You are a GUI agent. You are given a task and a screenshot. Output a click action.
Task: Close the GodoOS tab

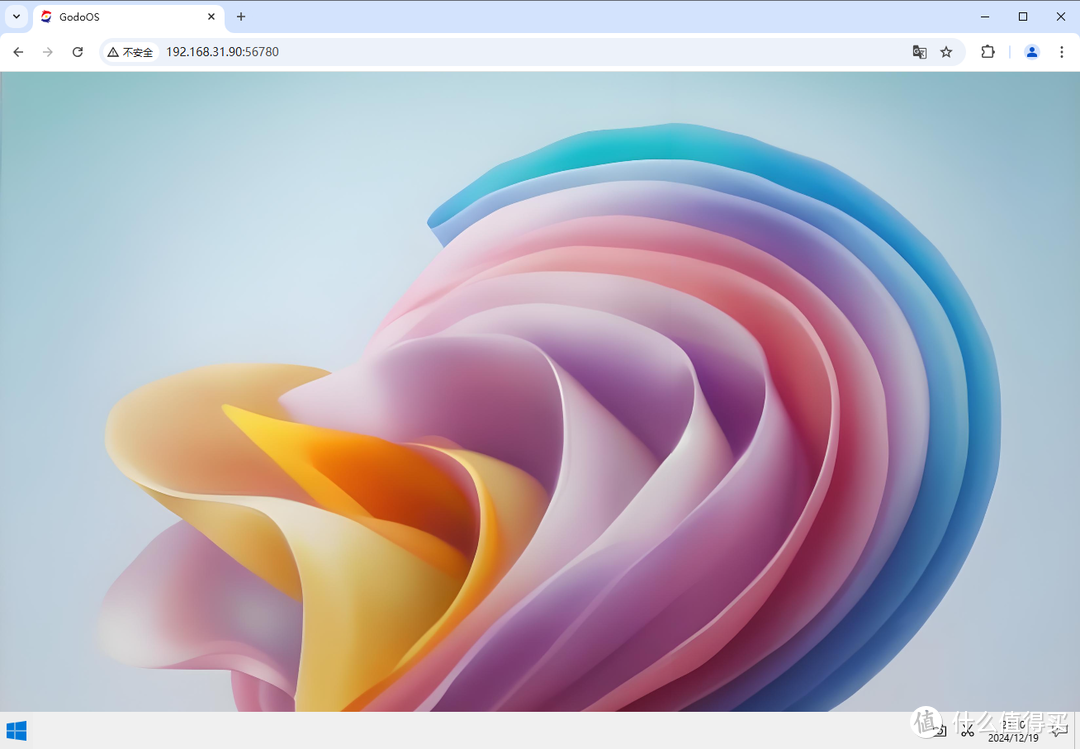211,17
